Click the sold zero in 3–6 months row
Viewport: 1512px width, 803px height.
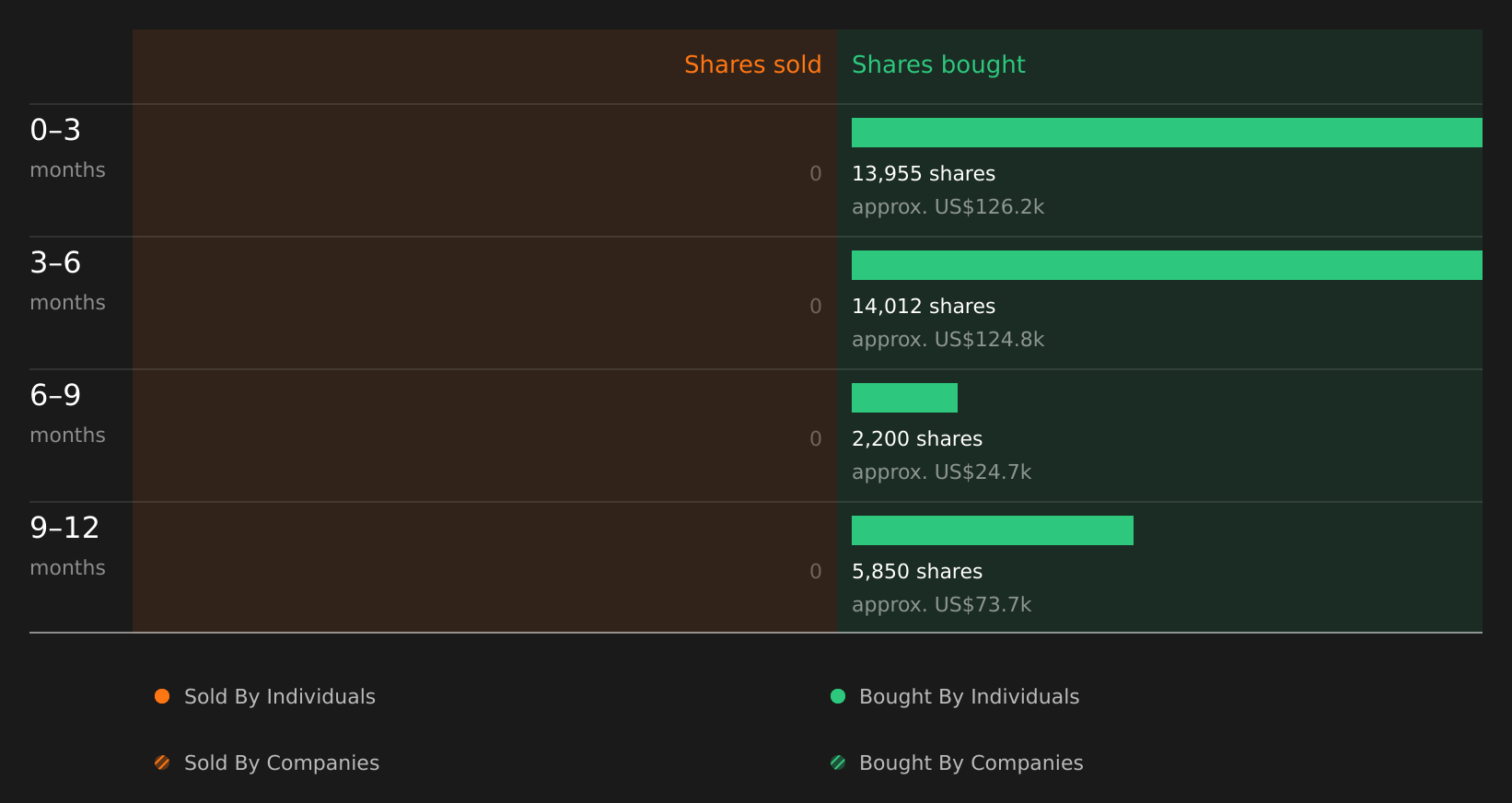tap(816, 307)
